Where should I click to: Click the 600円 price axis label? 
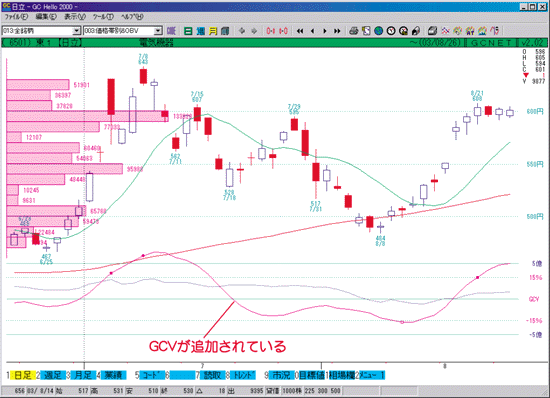[535, 112]
